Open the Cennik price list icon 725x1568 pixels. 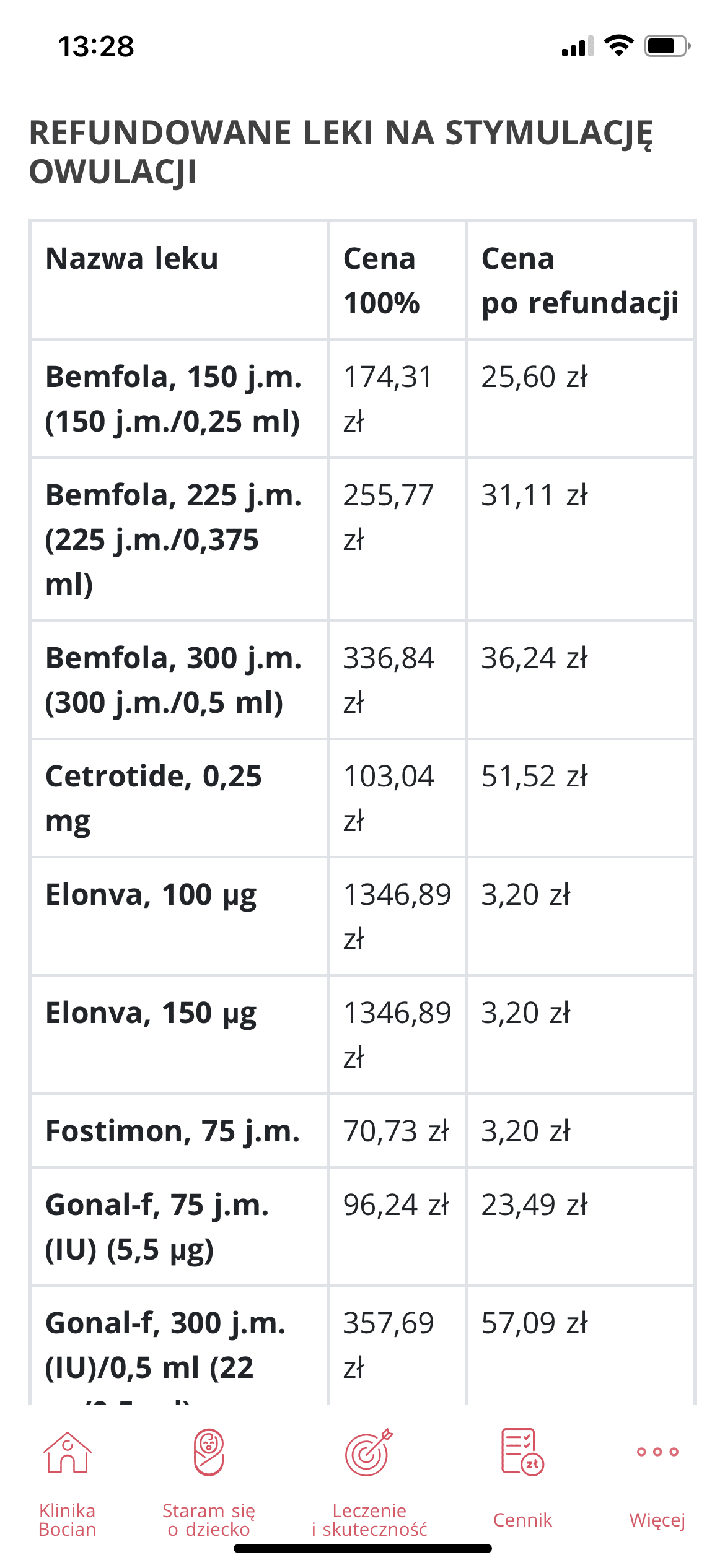(522, 1452)
